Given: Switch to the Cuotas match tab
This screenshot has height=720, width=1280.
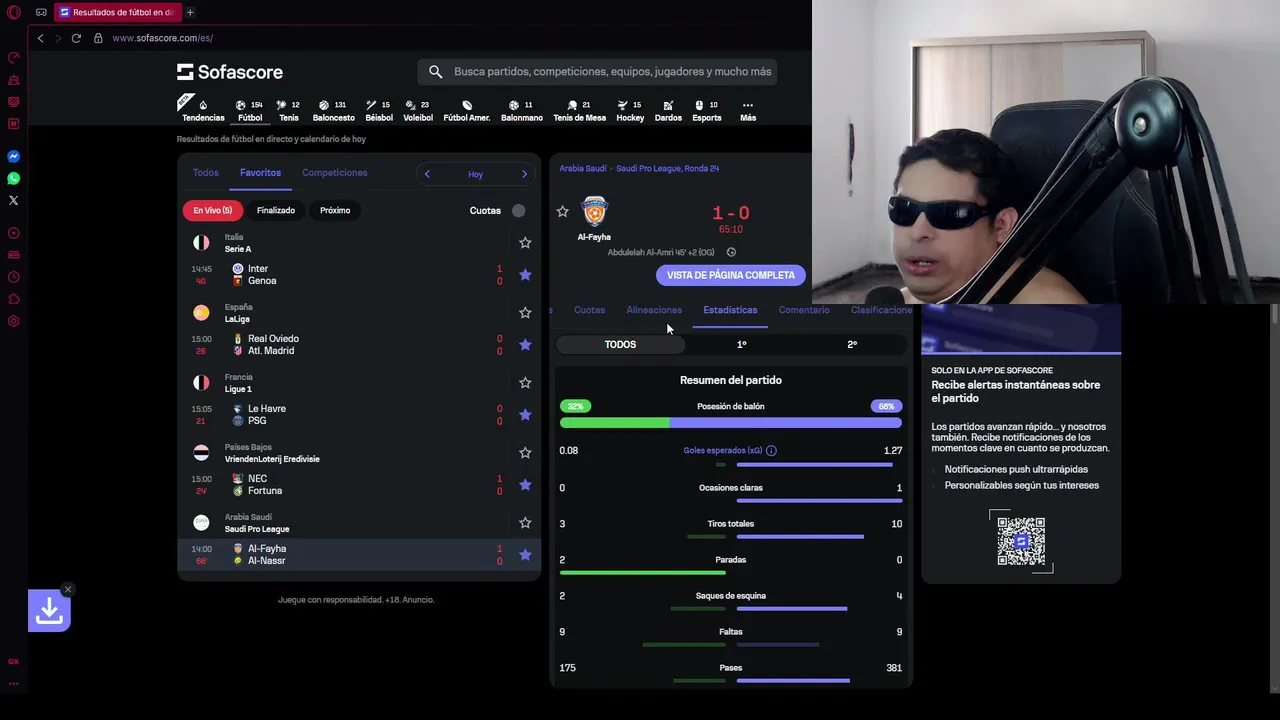Looking at the screenshot, I should [x=589, y=310].
